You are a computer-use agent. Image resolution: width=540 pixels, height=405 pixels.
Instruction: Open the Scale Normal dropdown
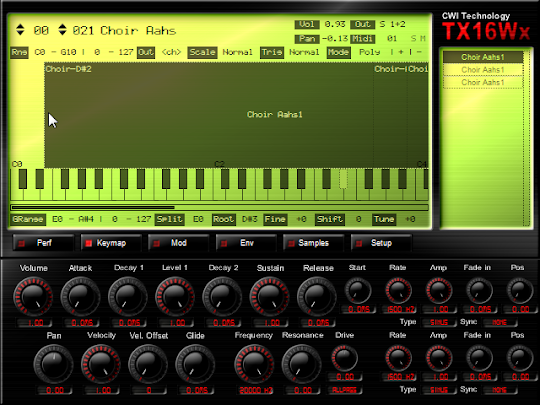coord(237,52)
